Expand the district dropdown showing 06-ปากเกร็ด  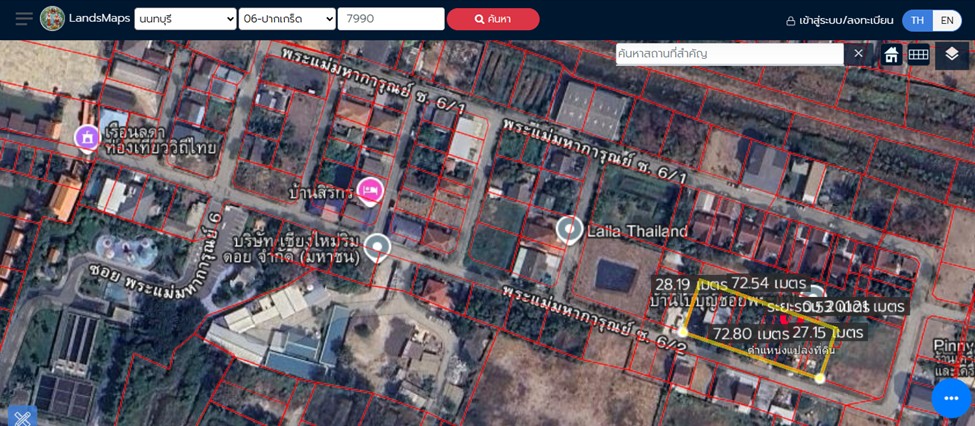coord(287,19)
